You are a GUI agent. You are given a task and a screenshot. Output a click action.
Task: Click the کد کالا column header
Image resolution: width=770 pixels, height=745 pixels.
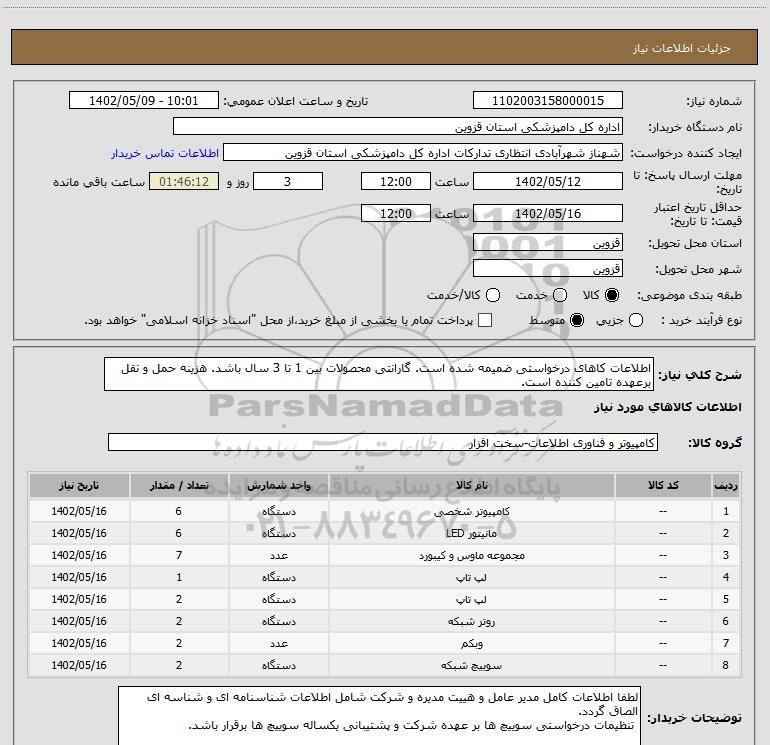click(x=663, y=486)
